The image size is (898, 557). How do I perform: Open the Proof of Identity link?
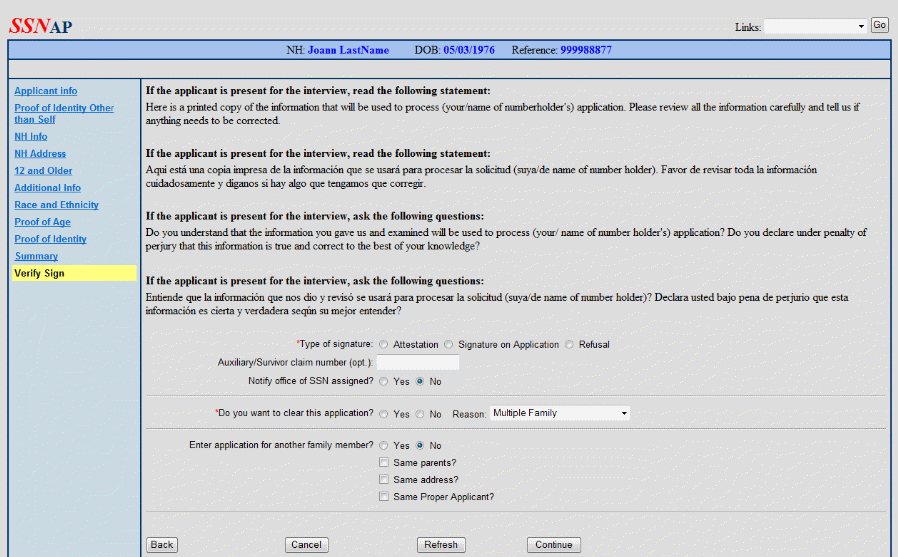tap(50, 239)
